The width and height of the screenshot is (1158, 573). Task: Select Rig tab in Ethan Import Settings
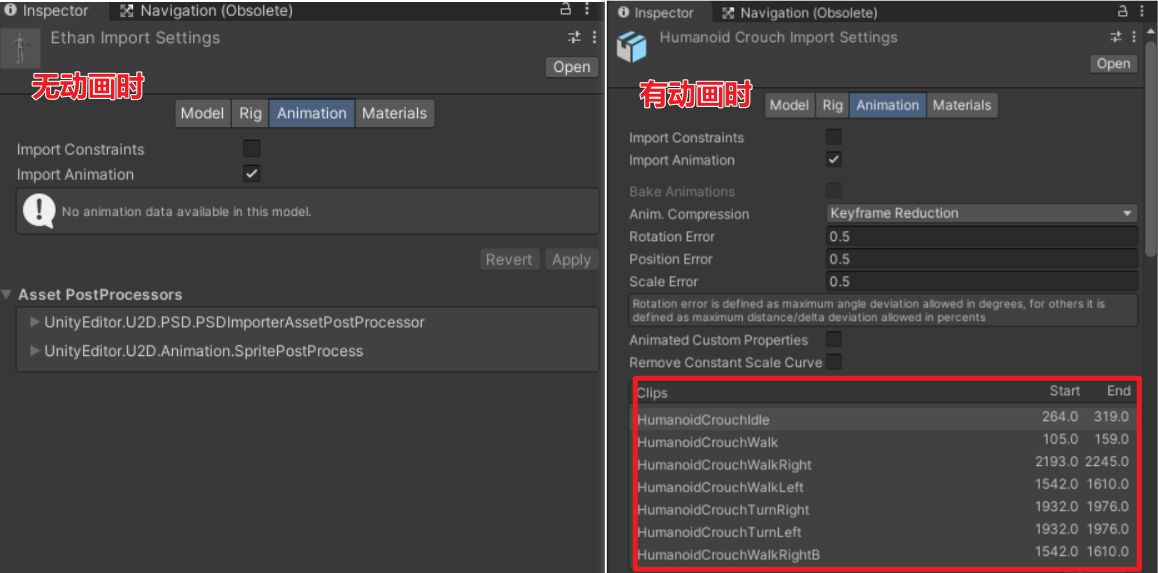pyautogui.click(x=250, y=113)
